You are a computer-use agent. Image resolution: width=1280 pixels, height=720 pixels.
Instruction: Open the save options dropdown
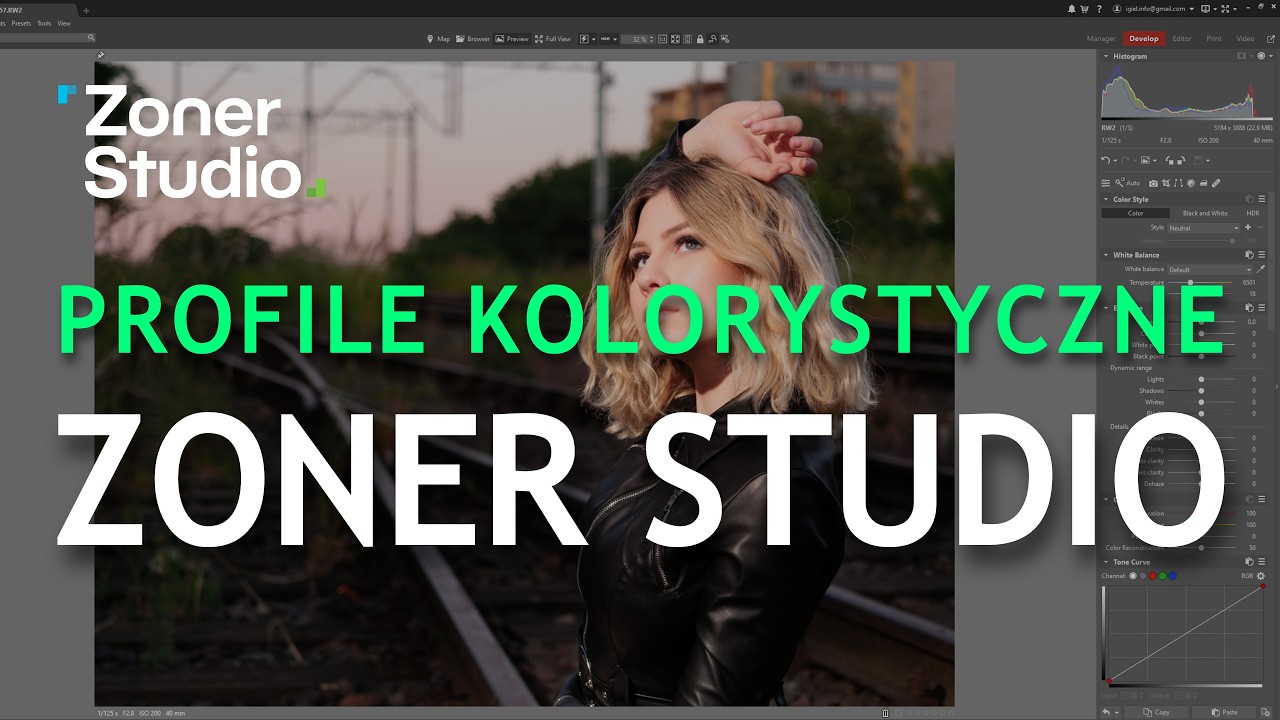[x=1208, y=160]
